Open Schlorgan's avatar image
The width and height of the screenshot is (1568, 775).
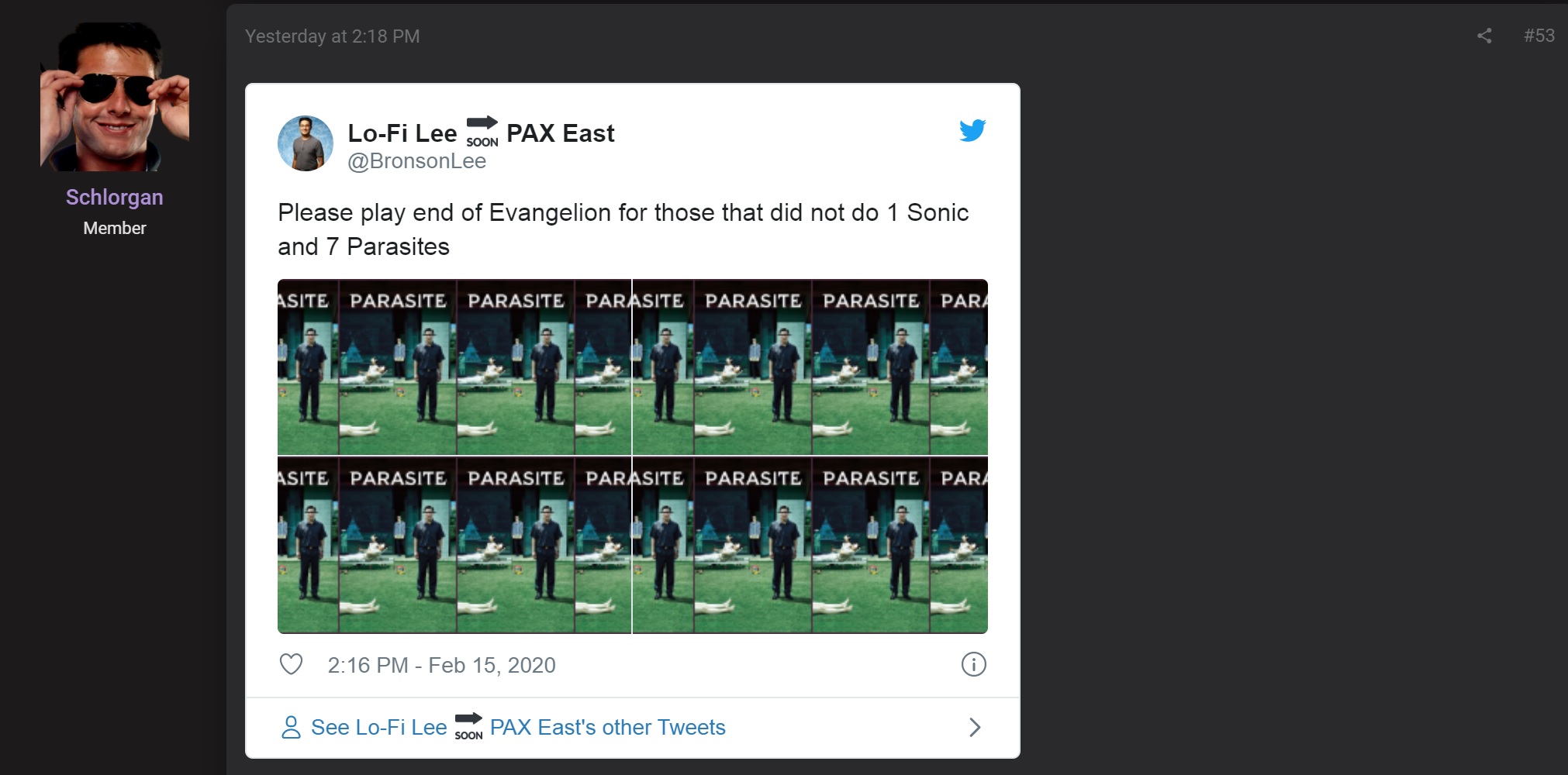(115, 97)
